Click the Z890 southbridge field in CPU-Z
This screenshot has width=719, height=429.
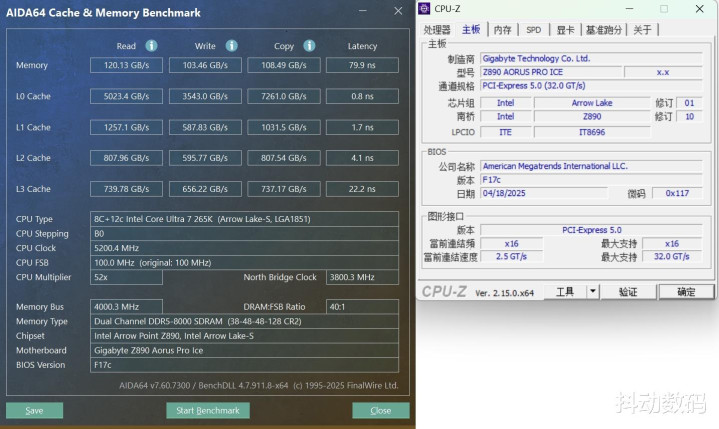[x=592, y=116]
